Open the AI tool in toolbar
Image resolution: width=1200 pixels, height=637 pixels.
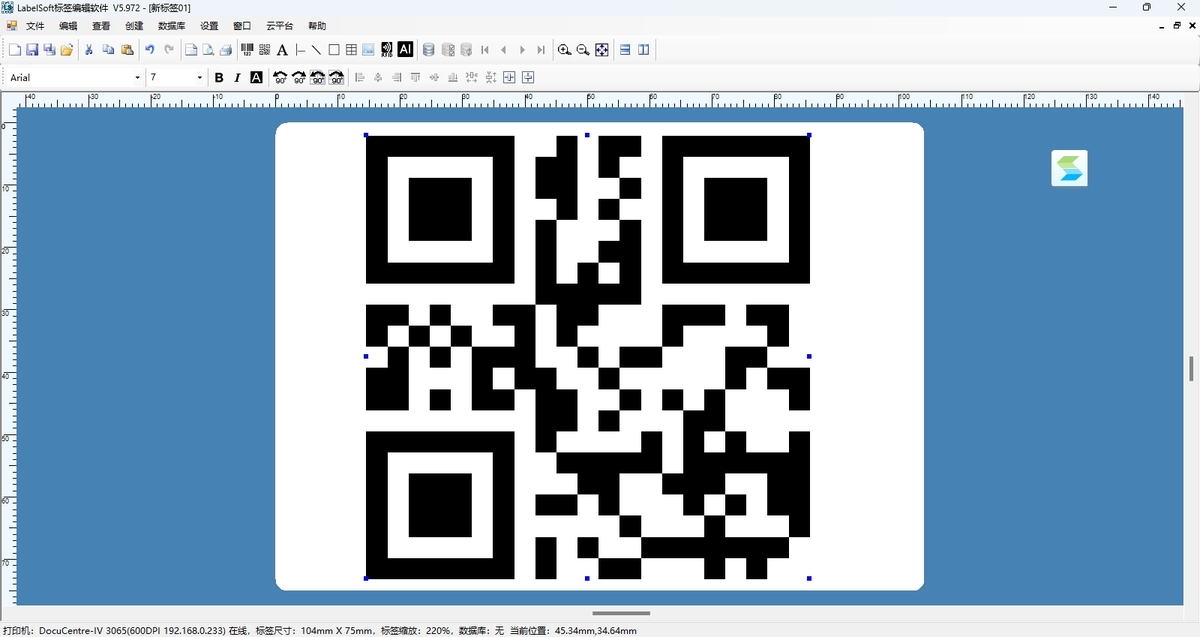click(x=405, y=50)
